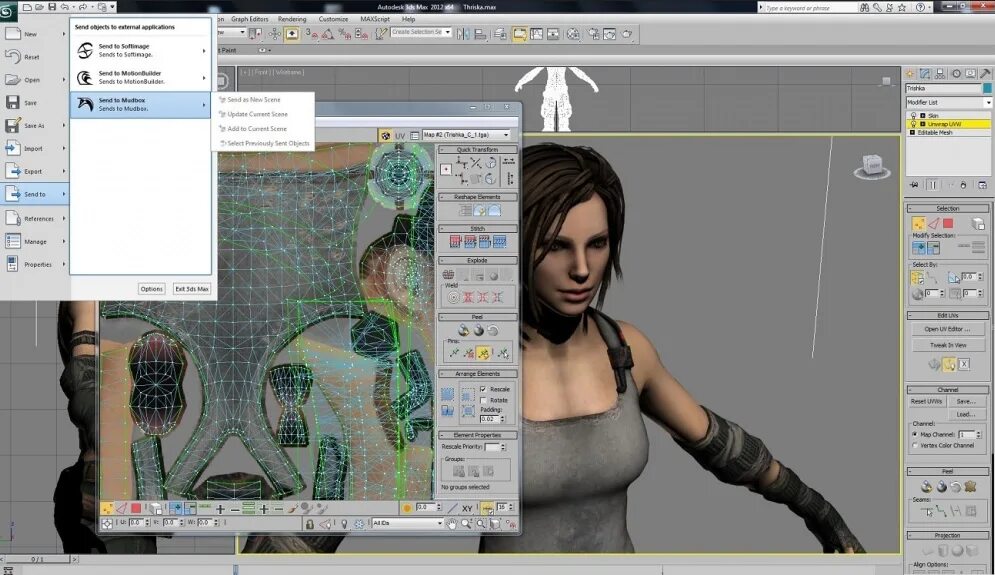995x575 pixels.
Task: Click Pan hand icon in UV editor
Action: click(451, 524)
